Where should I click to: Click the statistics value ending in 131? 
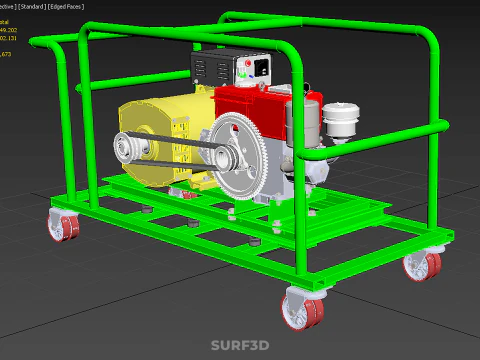(x=8, y=38)
